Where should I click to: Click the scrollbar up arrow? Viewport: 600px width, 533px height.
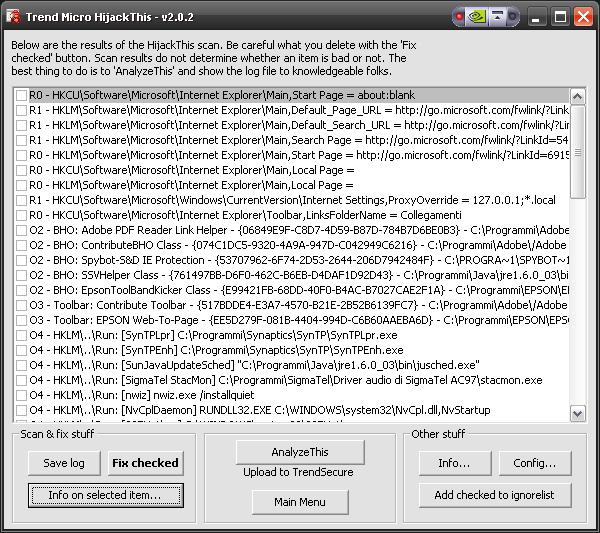[x=577, y=96]
